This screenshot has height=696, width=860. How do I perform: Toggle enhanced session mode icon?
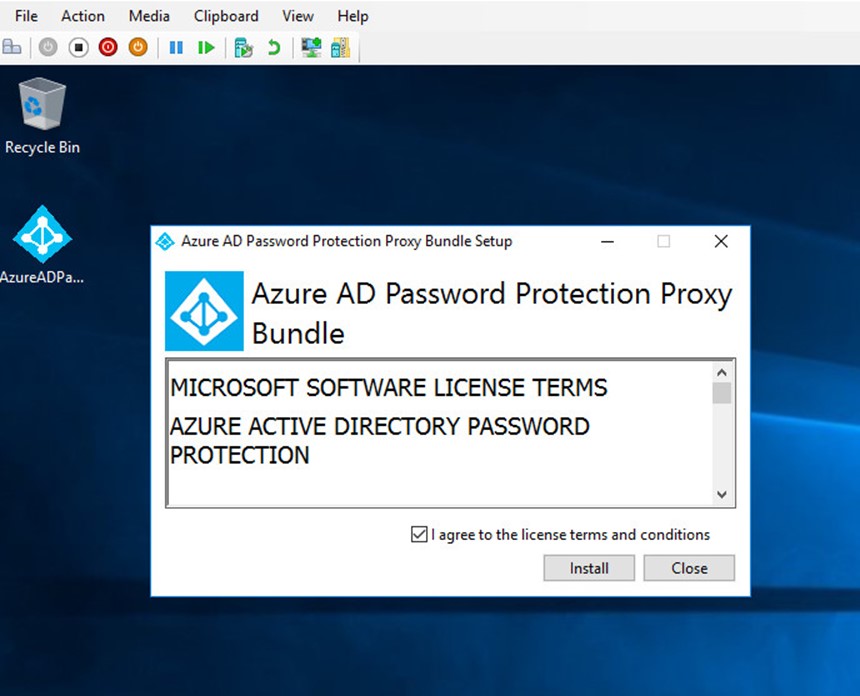[x=311, y=48]
